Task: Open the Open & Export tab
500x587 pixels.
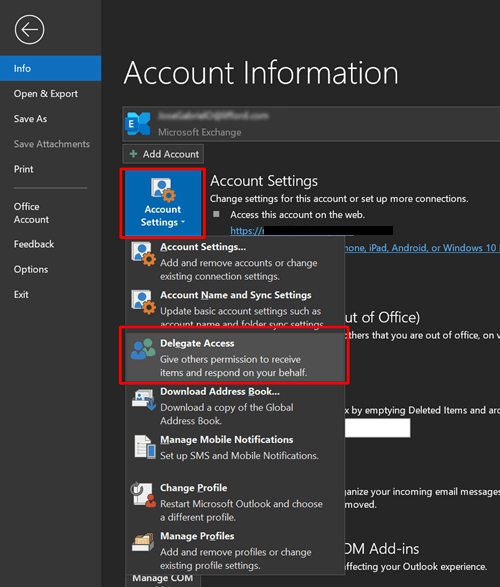Action: pos(51,94)
